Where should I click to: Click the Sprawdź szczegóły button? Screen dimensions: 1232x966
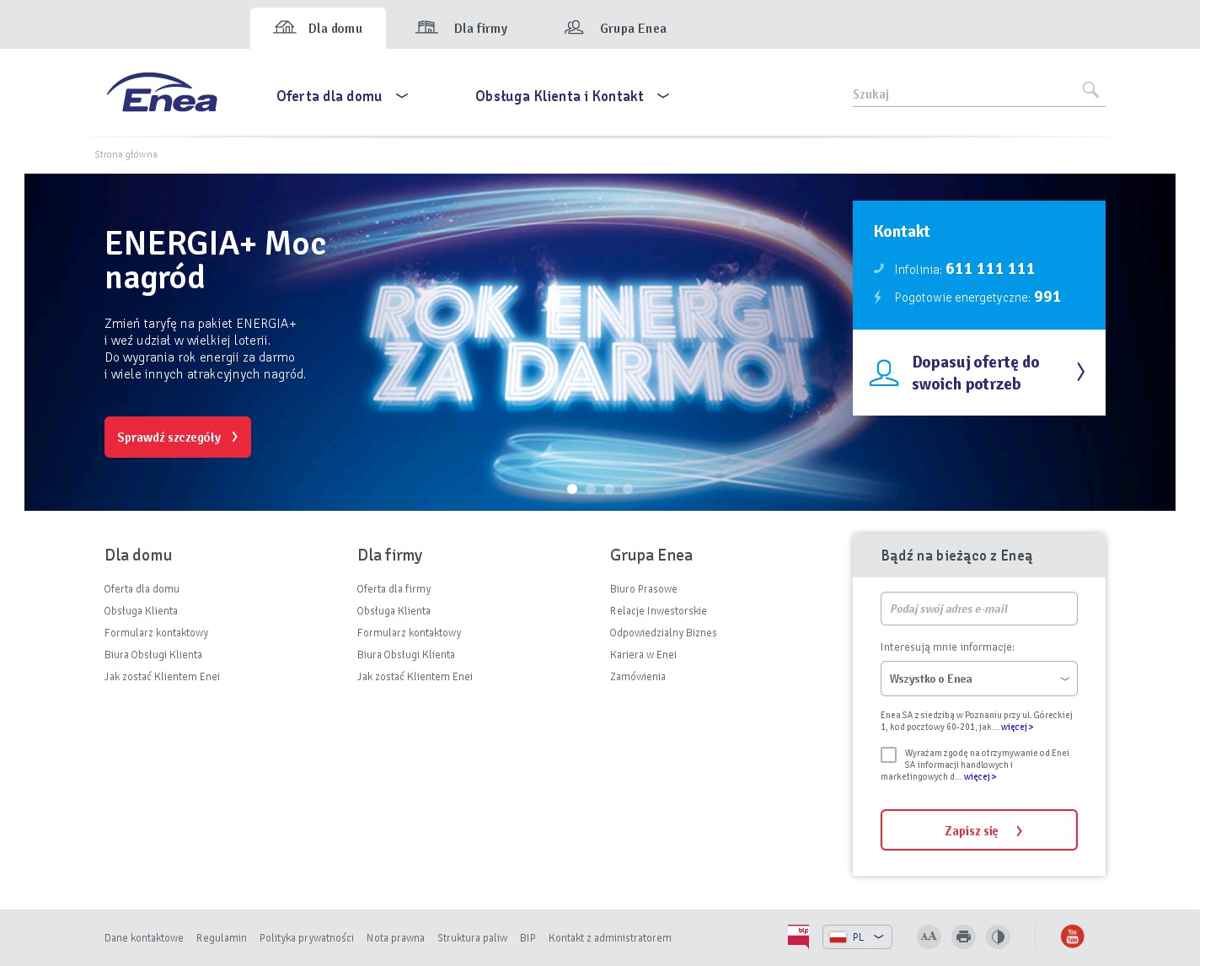[x=178, y=437]
